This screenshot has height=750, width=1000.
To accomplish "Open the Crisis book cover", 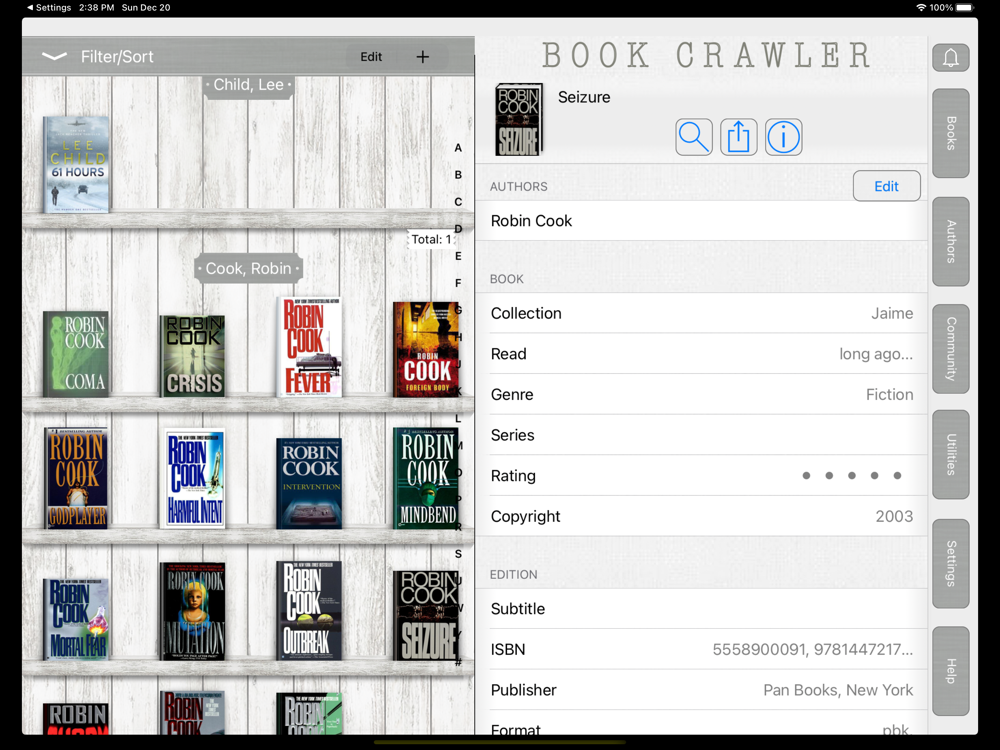I will 193,356.
